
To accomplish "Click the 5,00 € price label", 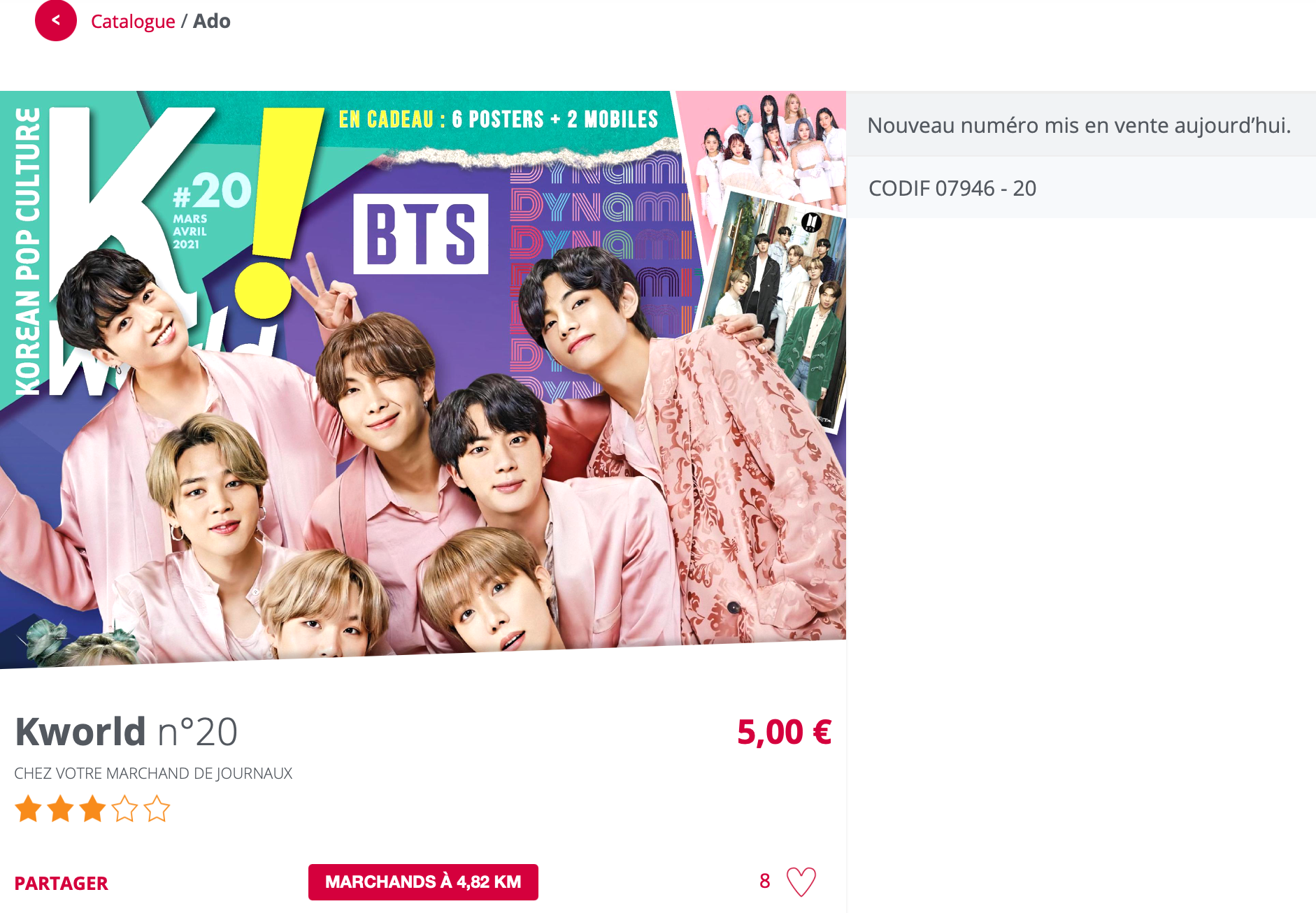I will click(x=784, y=732).
